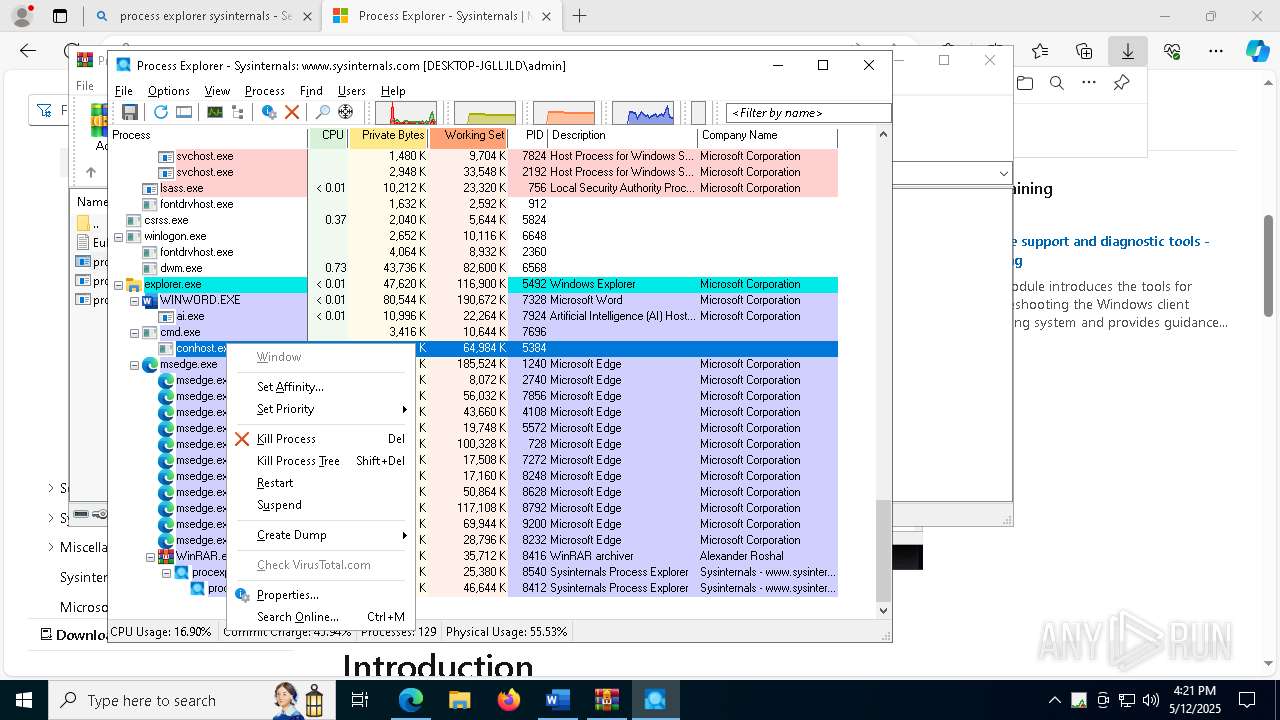Click the Edge Downloads icon in browser toolbar
This screenshot has height=720, width=1280.
pos(1128,51)
